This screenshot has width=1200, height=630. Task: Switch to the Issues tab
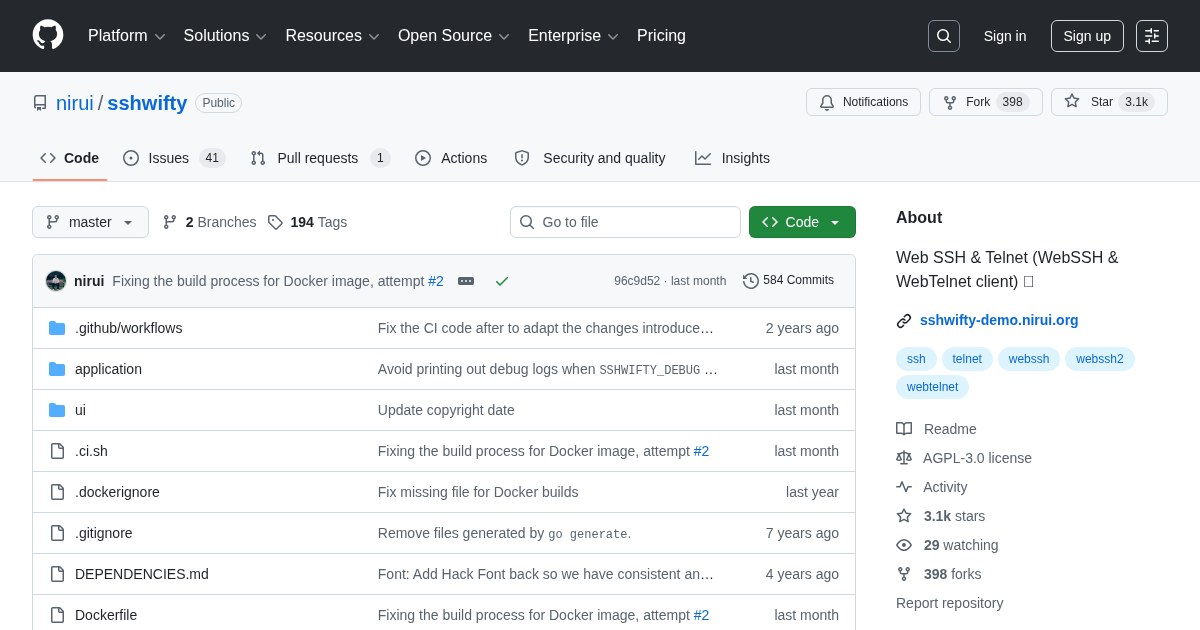pyautogui.click(x=174, y=158)
